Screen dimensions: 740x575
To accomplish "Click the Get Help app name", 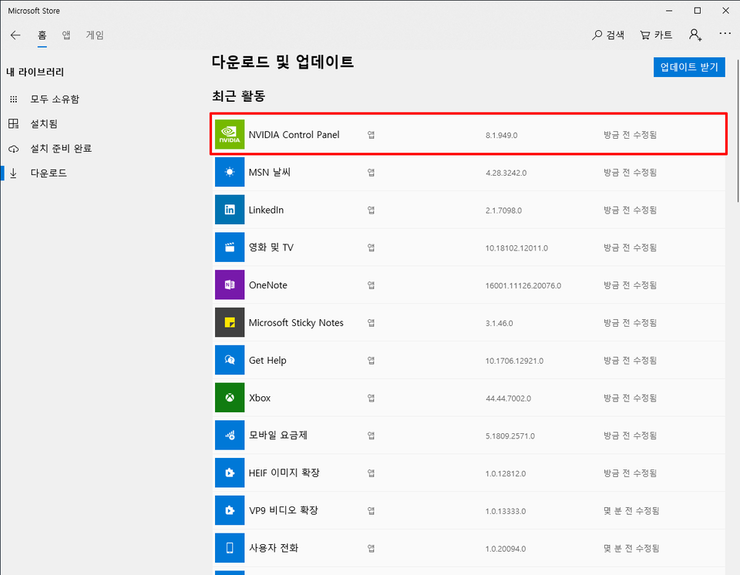I will (268, 360).
